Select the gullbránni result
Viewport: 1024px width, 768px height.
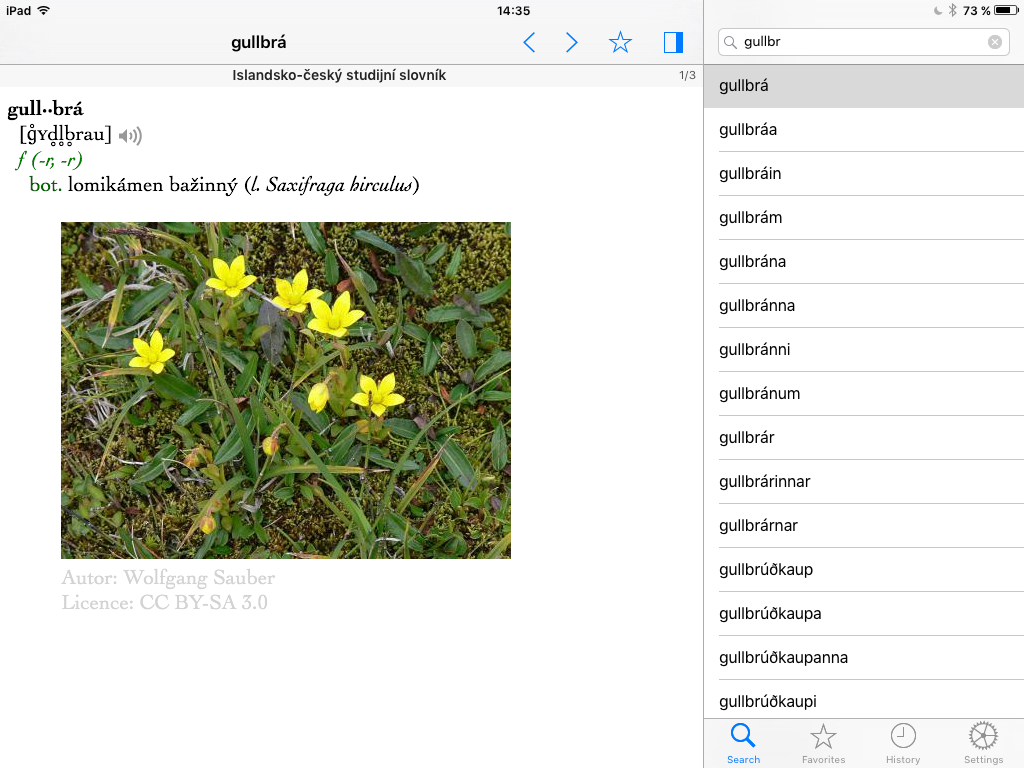pos(864,349)
